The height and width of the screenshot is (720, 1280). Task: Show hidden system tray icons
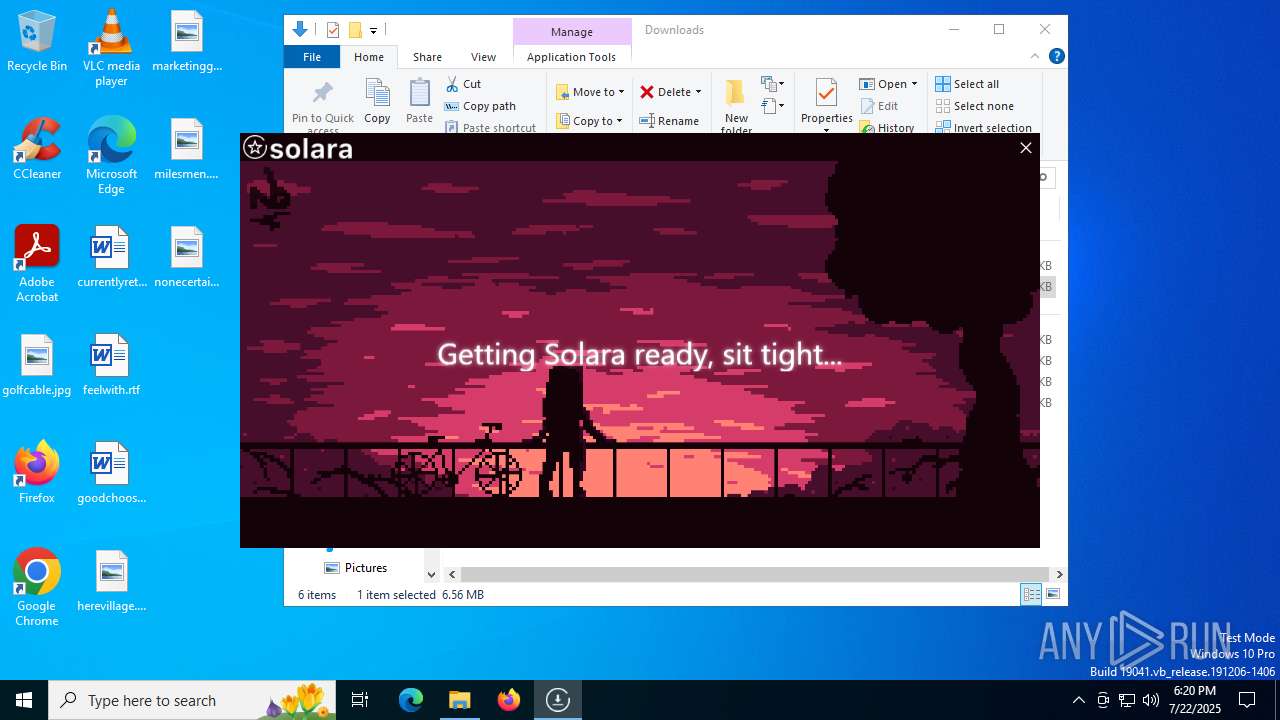(x=1078, y=700)
